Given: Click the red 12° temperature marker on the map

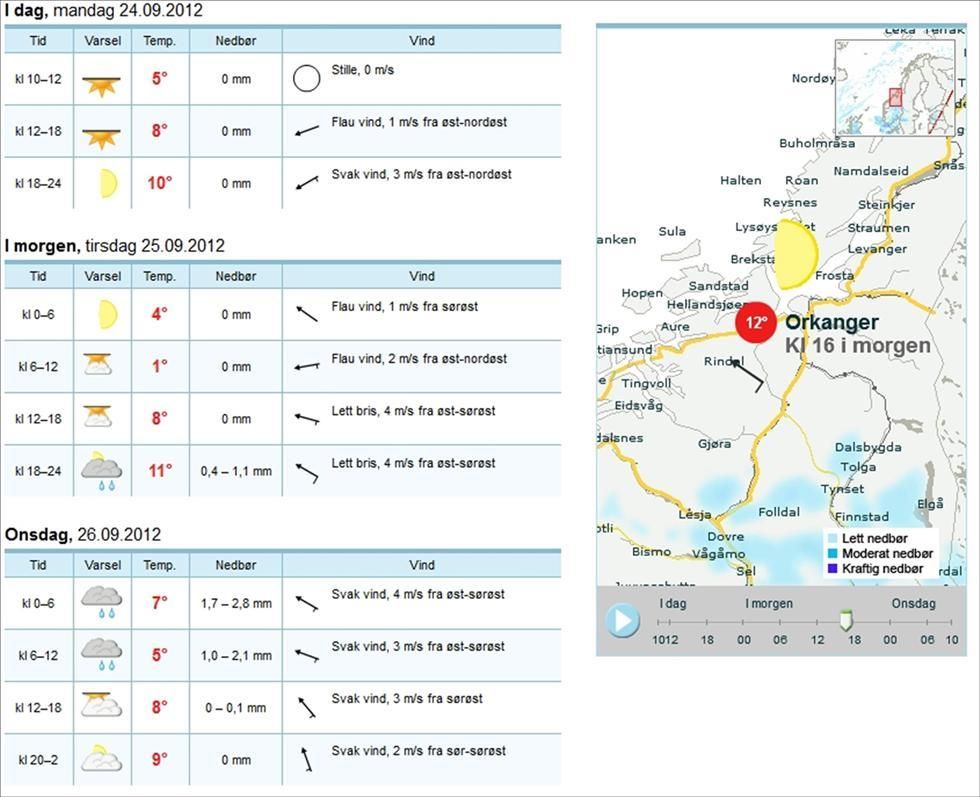Looking at the screenshot, I should pos(757,322).
